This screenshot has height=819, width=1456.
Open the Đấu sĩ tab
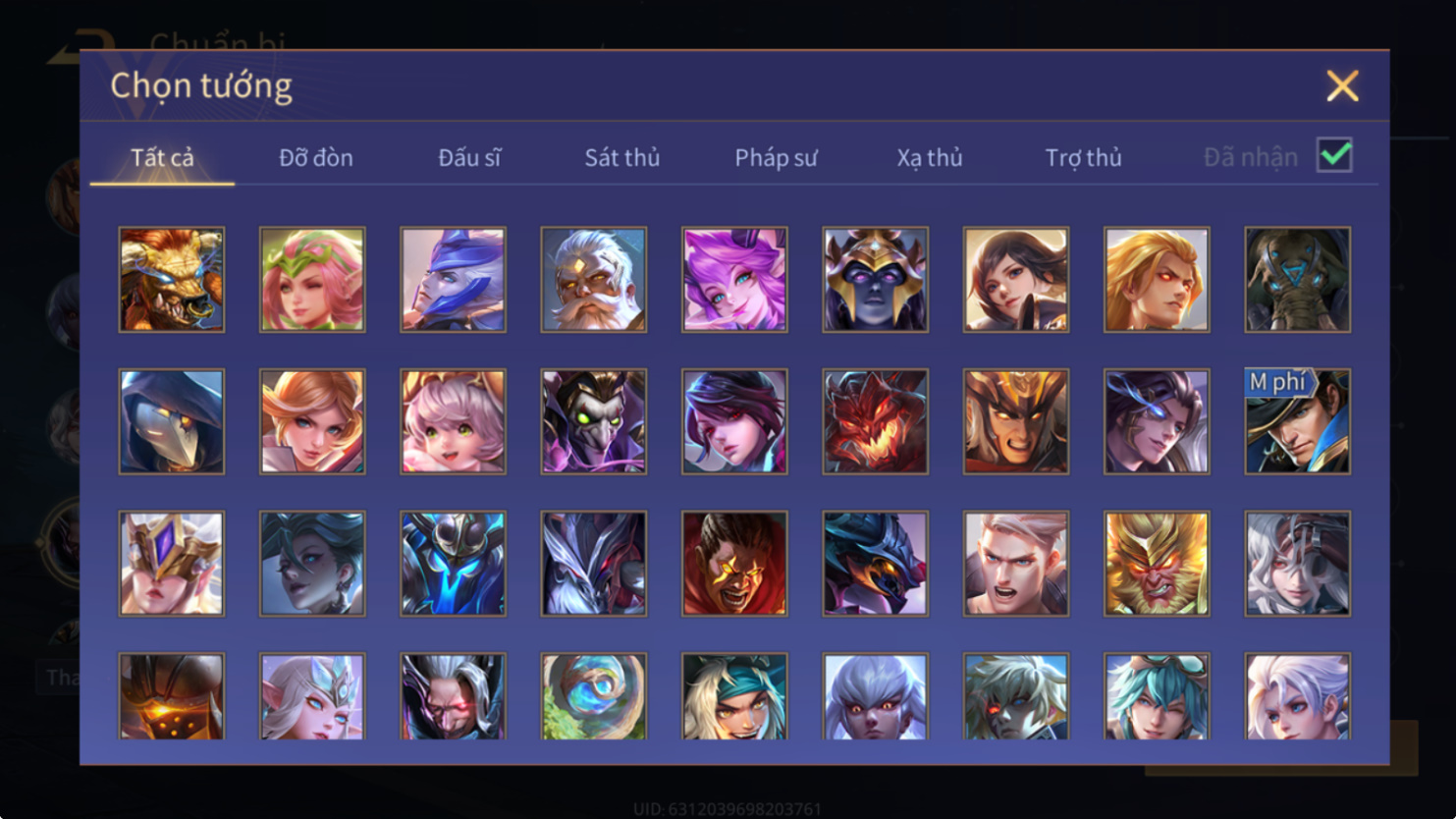pyautogui.click(x=469, y=157)
